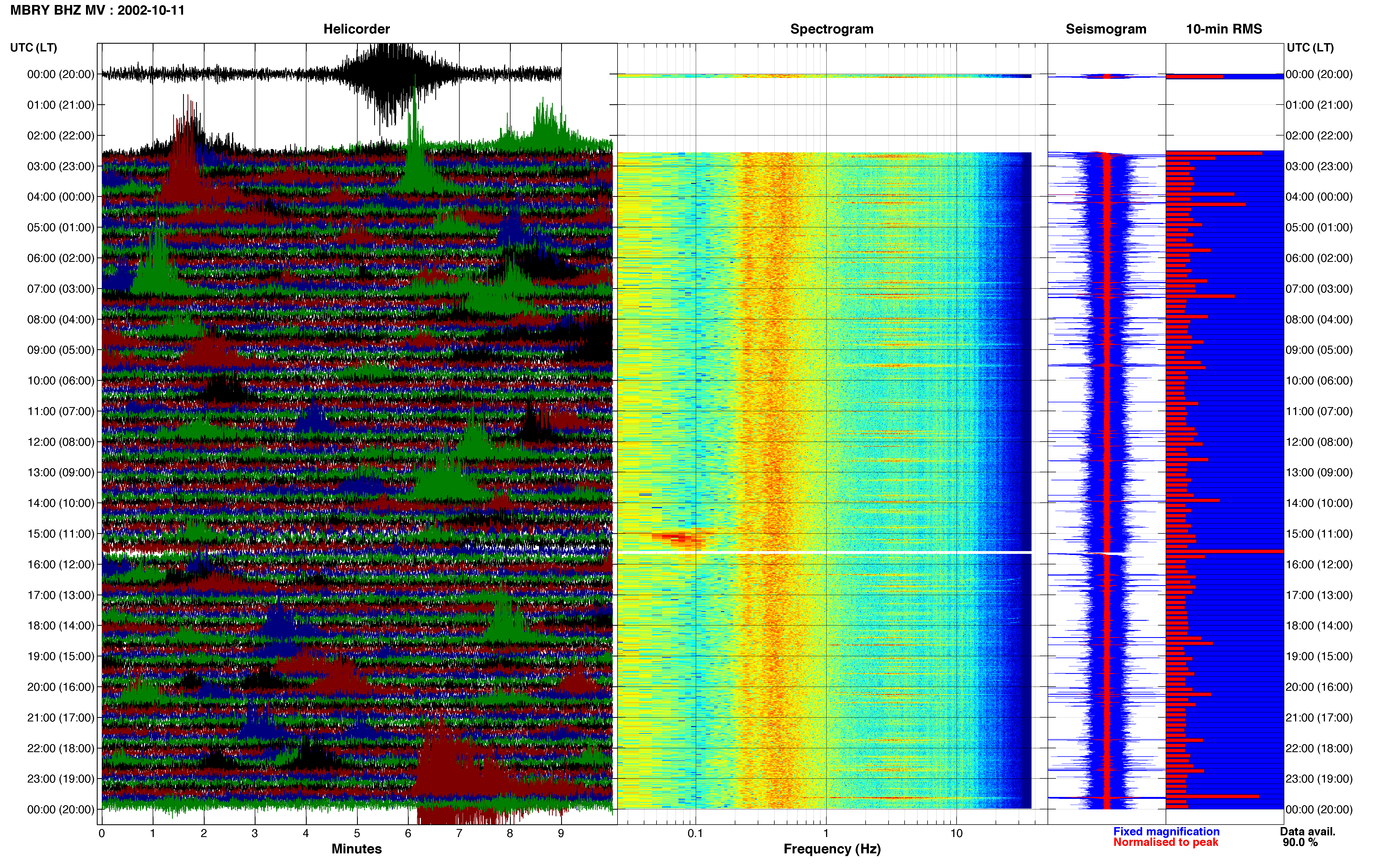
Task: Click the 'Data avail.' label
Action: (1308, 832)
